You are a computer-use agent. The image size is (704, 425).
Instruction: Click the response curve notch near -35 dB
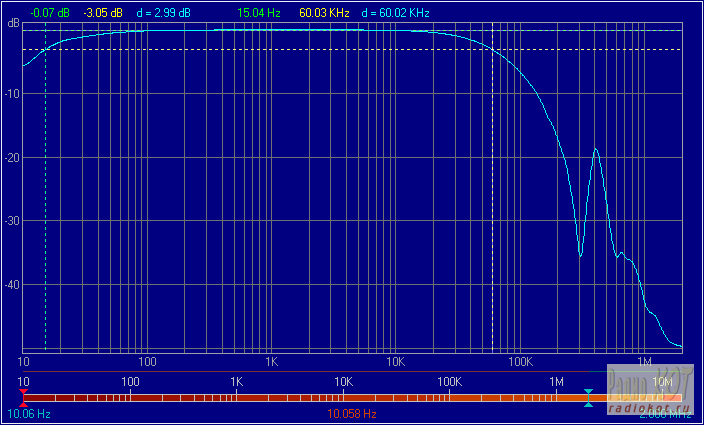pos(581,256)
